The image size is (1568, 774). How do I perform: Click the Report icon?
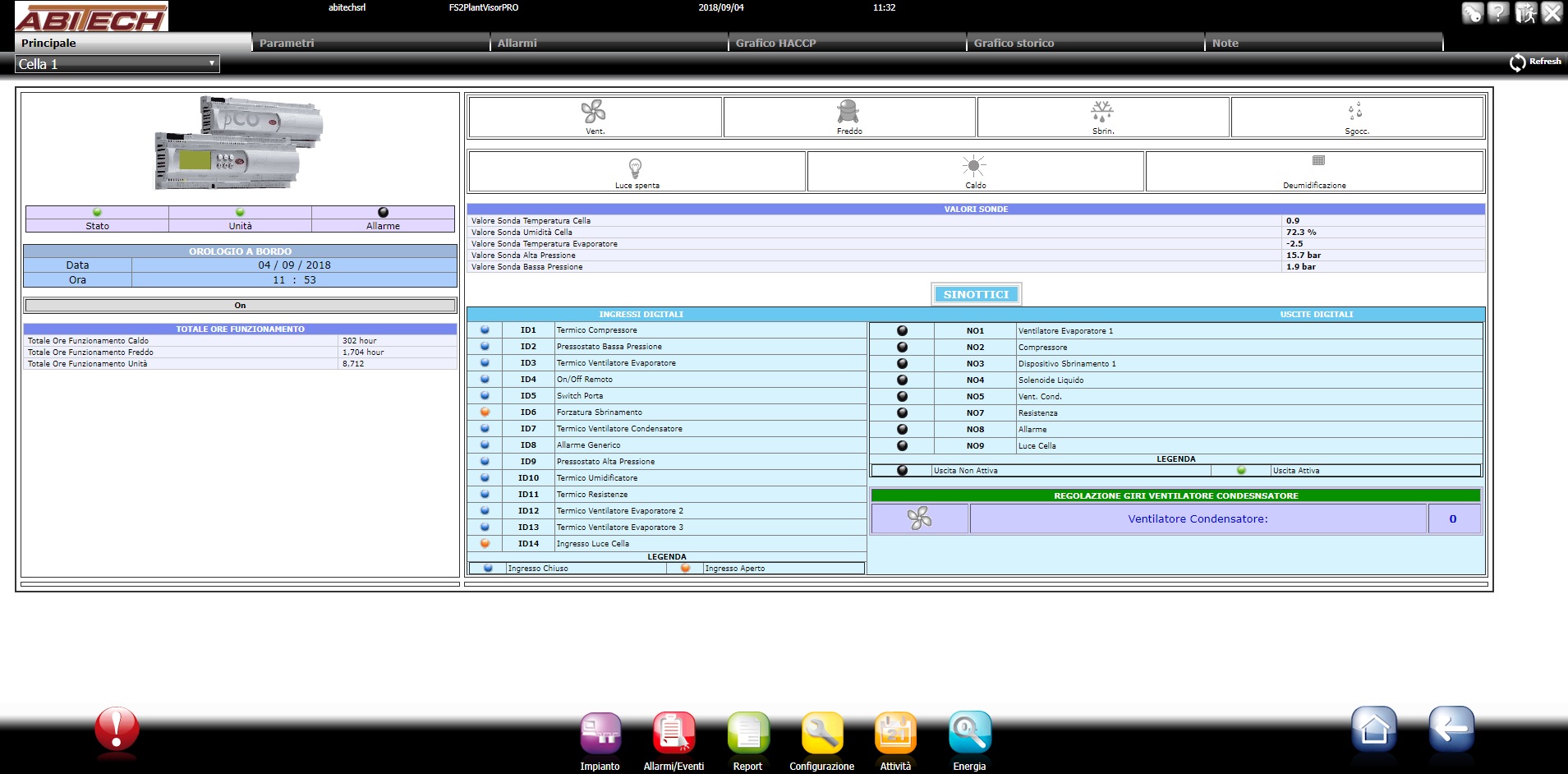tap(747, 733)
